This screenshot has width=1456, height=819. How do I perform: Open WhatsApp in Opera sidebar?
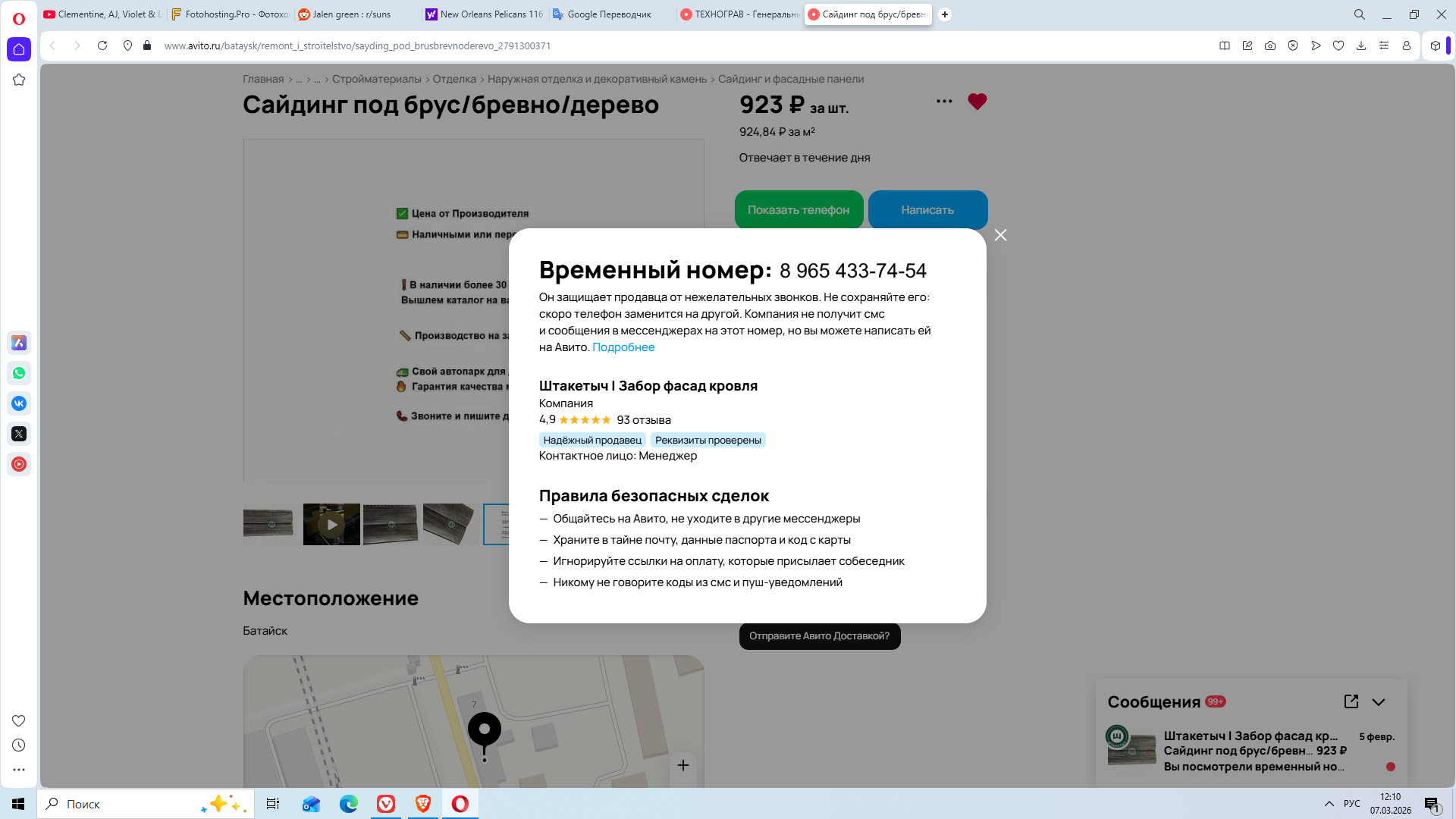pyautogui.click(x=19, y=373)
